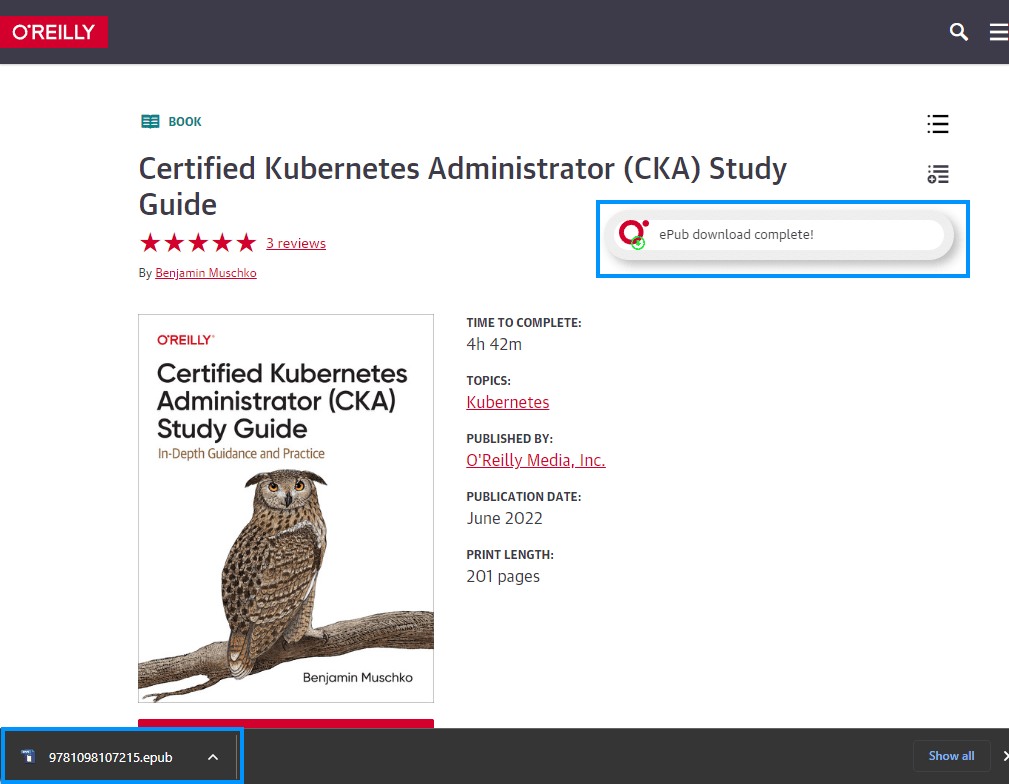Click the epub file icon in download bar
This screenshot has width=1009, height=784.
(x=28, y=757)
